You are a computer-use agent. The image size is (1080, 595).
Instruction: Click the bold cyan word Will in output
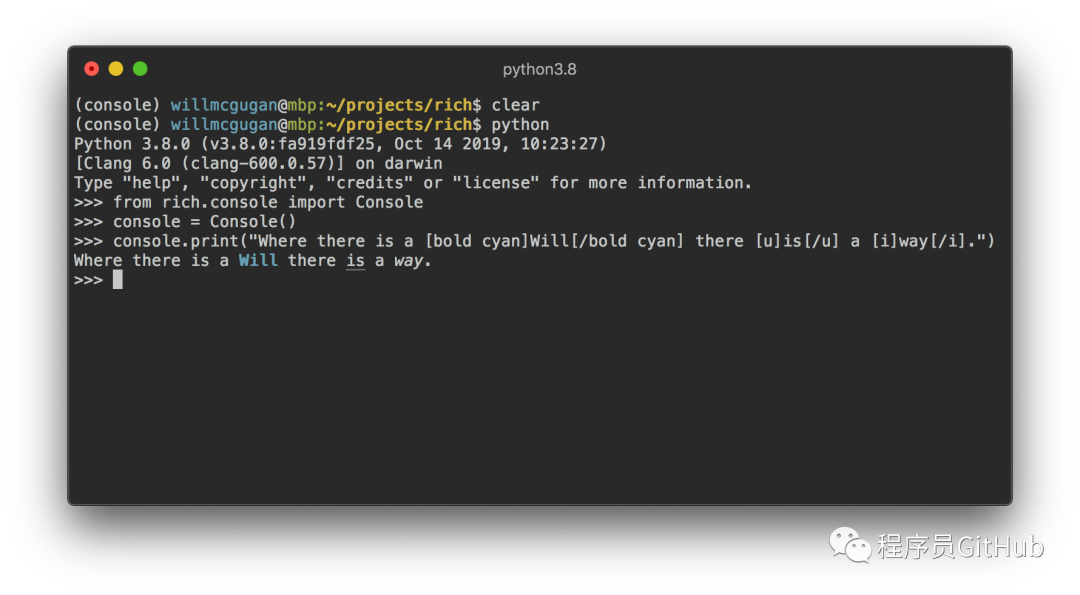click(x=258, y=260)
